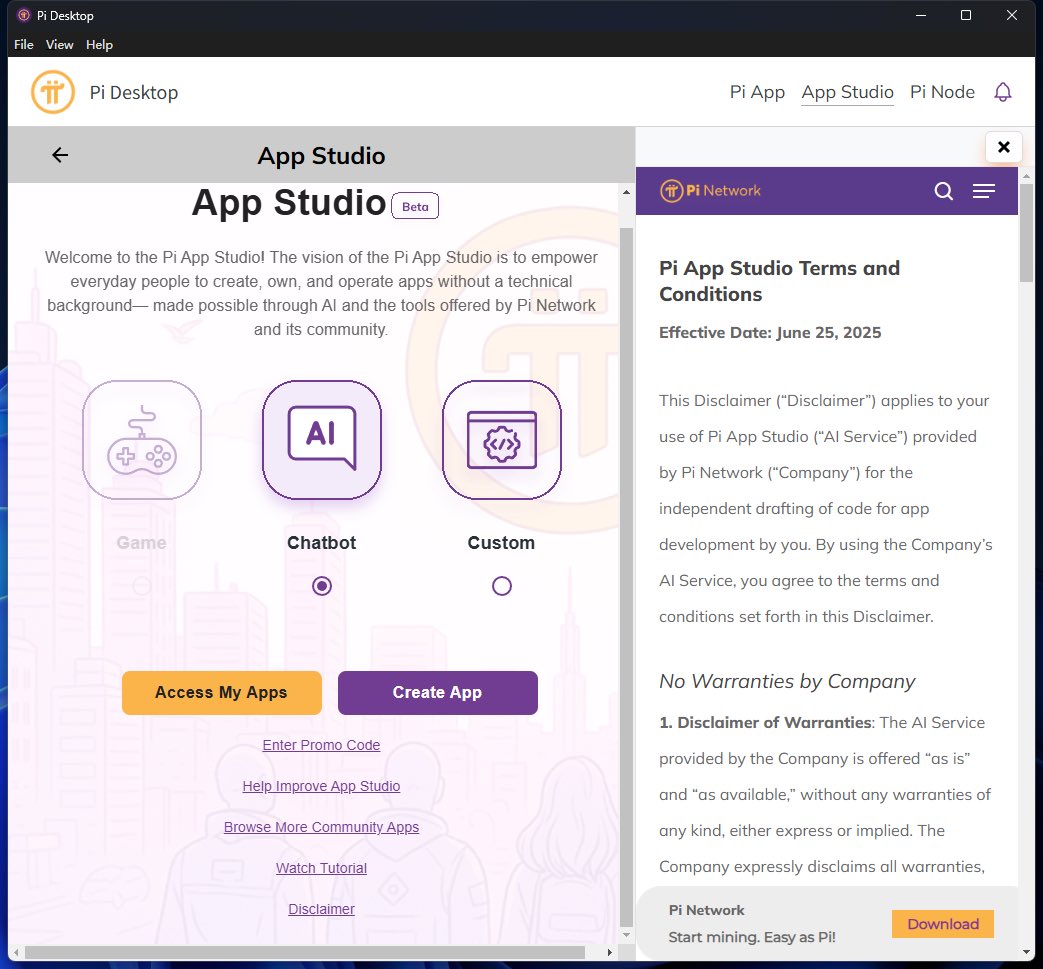
Task: Open the File menu
Action: [x=24, y=45]
